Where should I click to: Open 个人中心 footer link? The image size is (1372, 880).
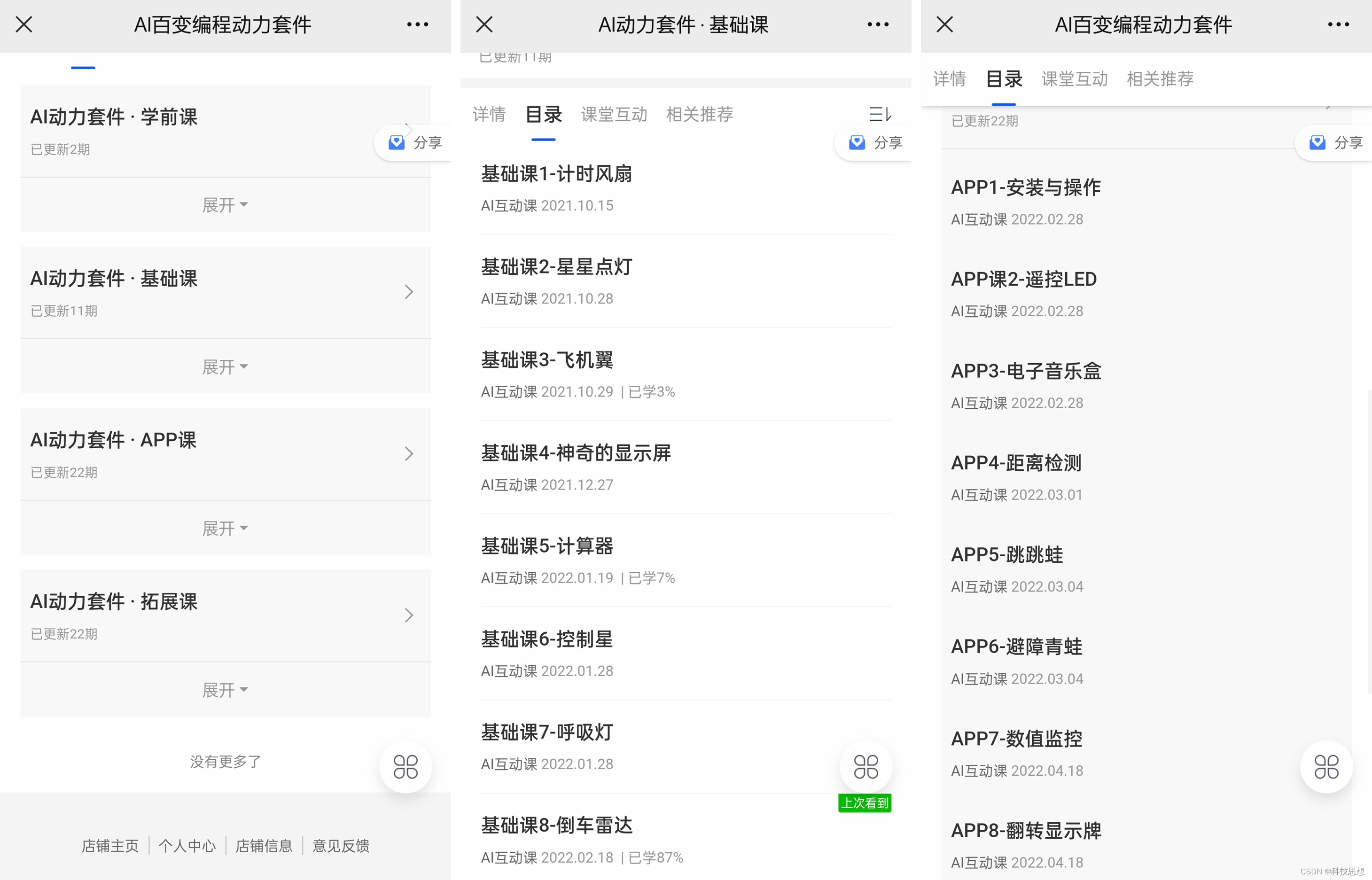point(187,846)
